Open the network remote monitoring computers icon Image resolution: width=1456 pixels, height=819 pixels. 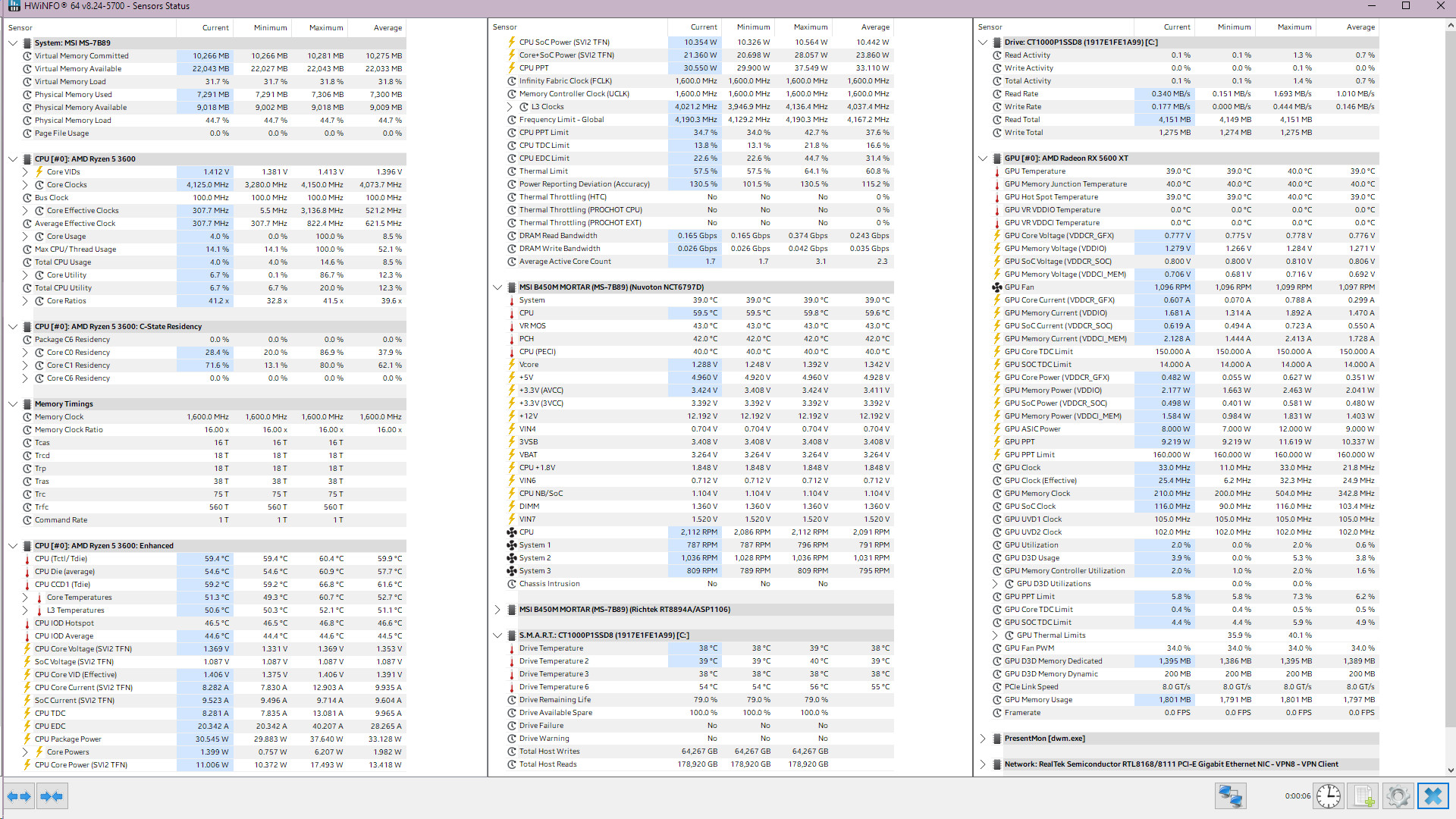(x=1230, y=796)
